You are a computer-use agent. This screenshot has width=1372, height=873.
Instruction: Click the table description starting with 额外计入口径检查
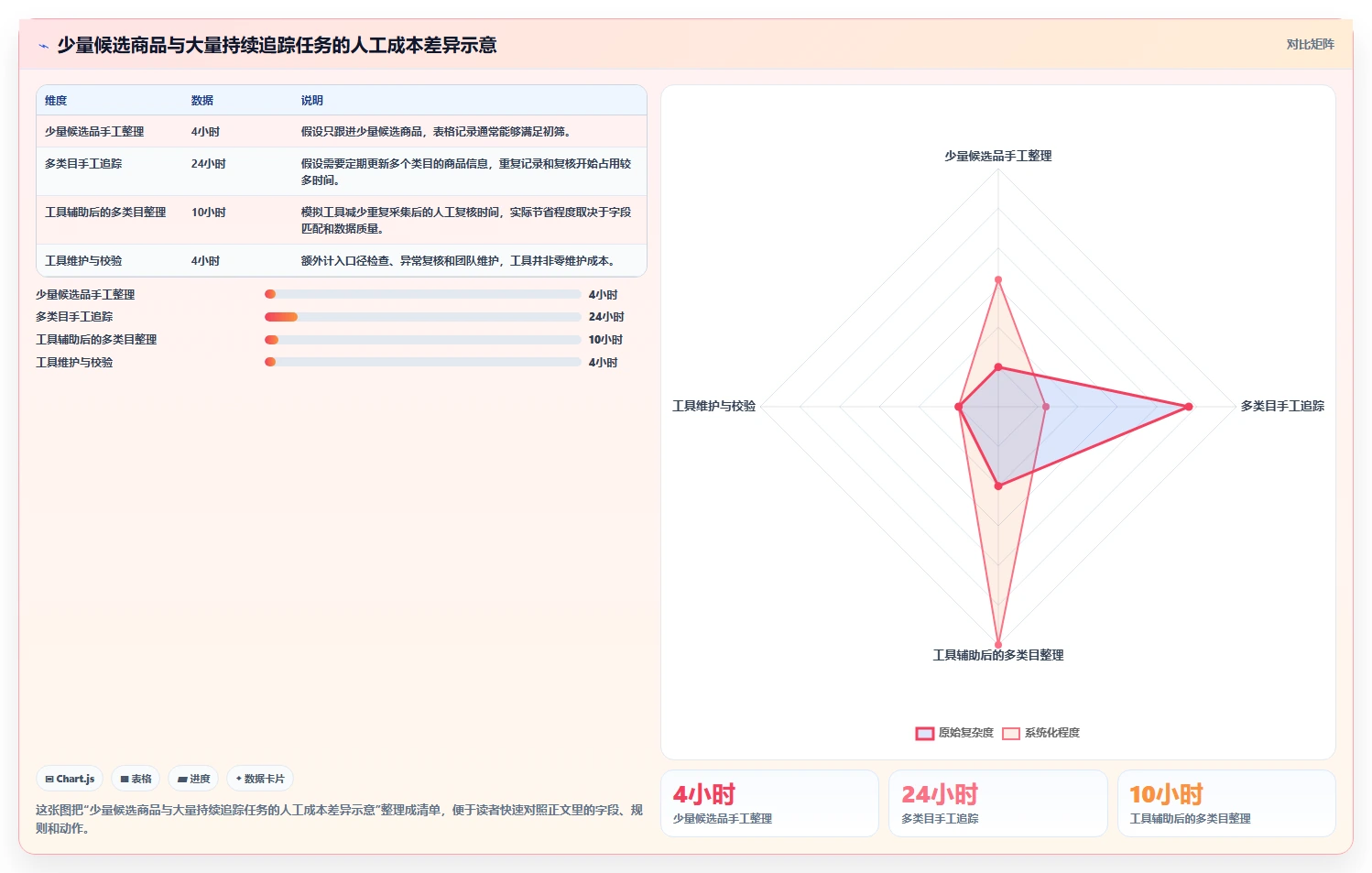pyautogui.click(x=458, y=261)
